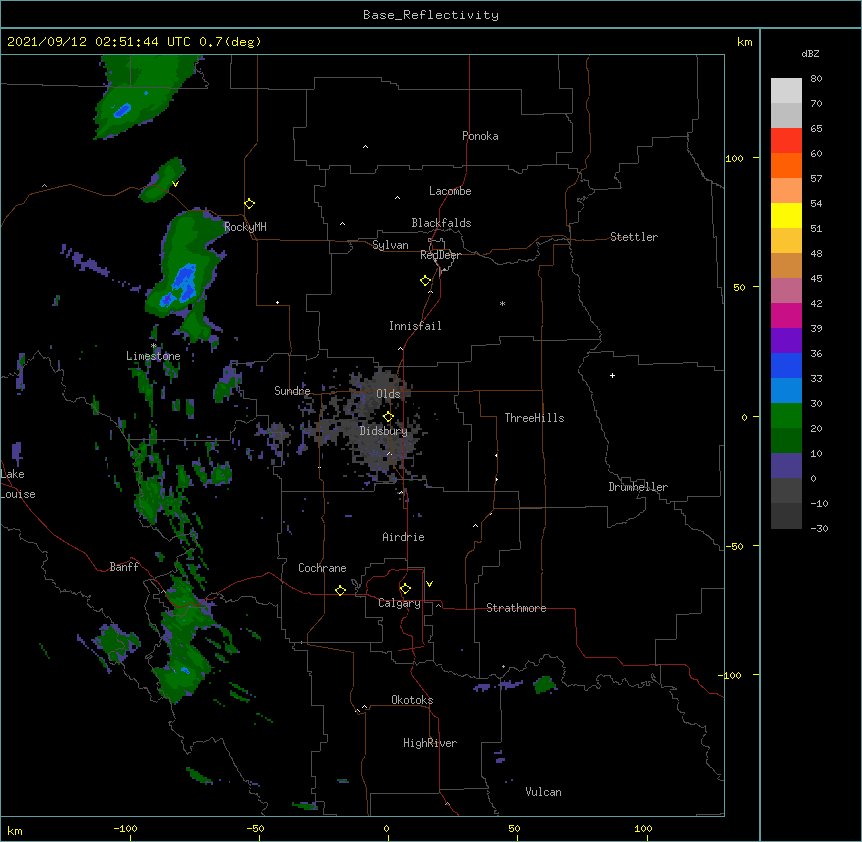Click the Strathmore label
The height and width of the screenshot is (842, 862).
coord(516,608)
